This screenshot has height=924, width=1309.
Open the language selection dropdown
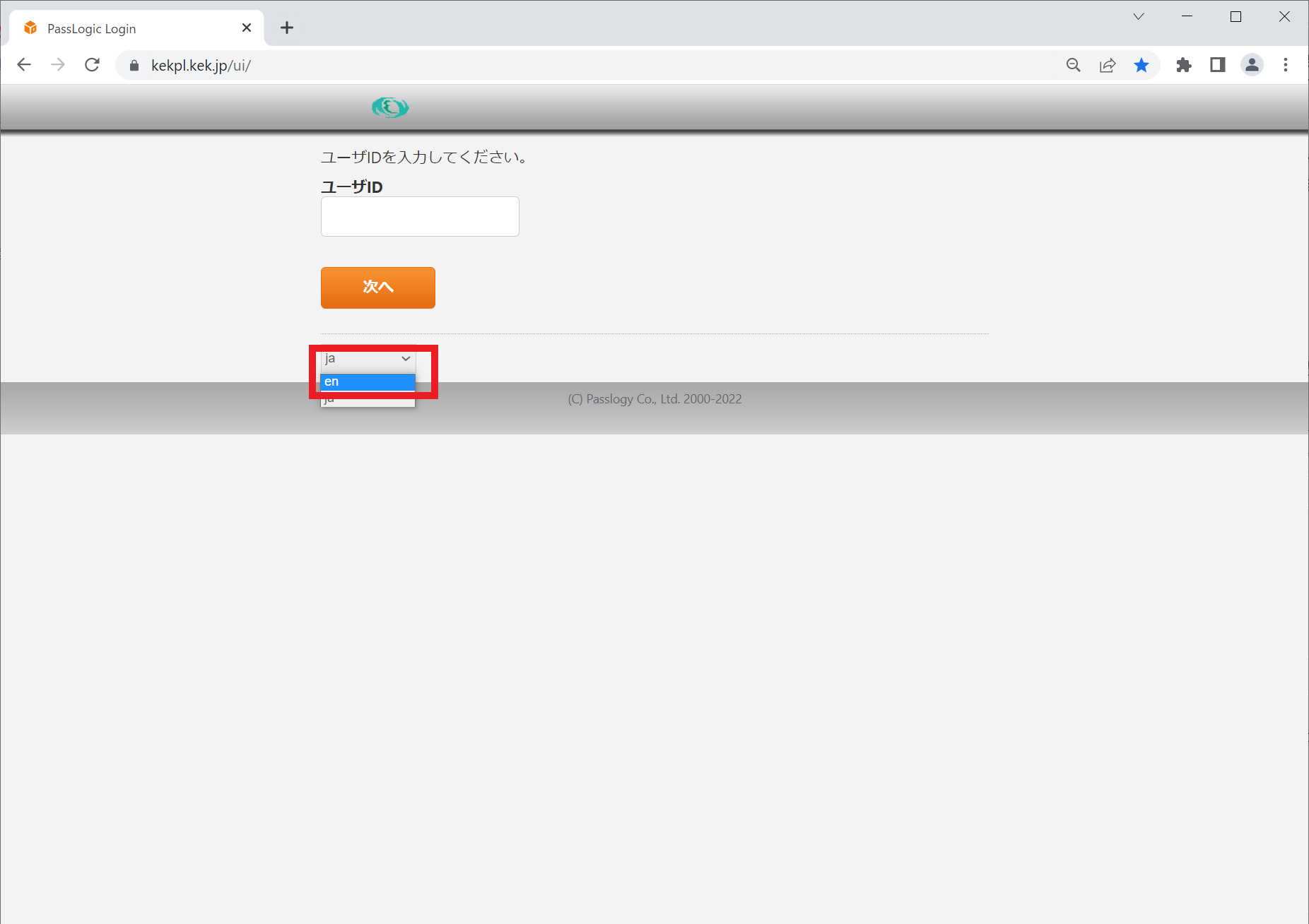coord(366,359)
